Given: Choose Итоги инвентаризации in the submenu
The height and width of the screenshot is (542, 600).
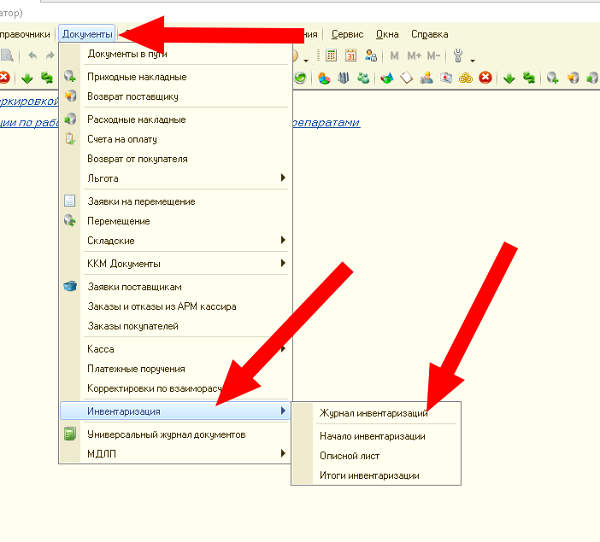Looking at the screenshot, I should pos(369,475).
